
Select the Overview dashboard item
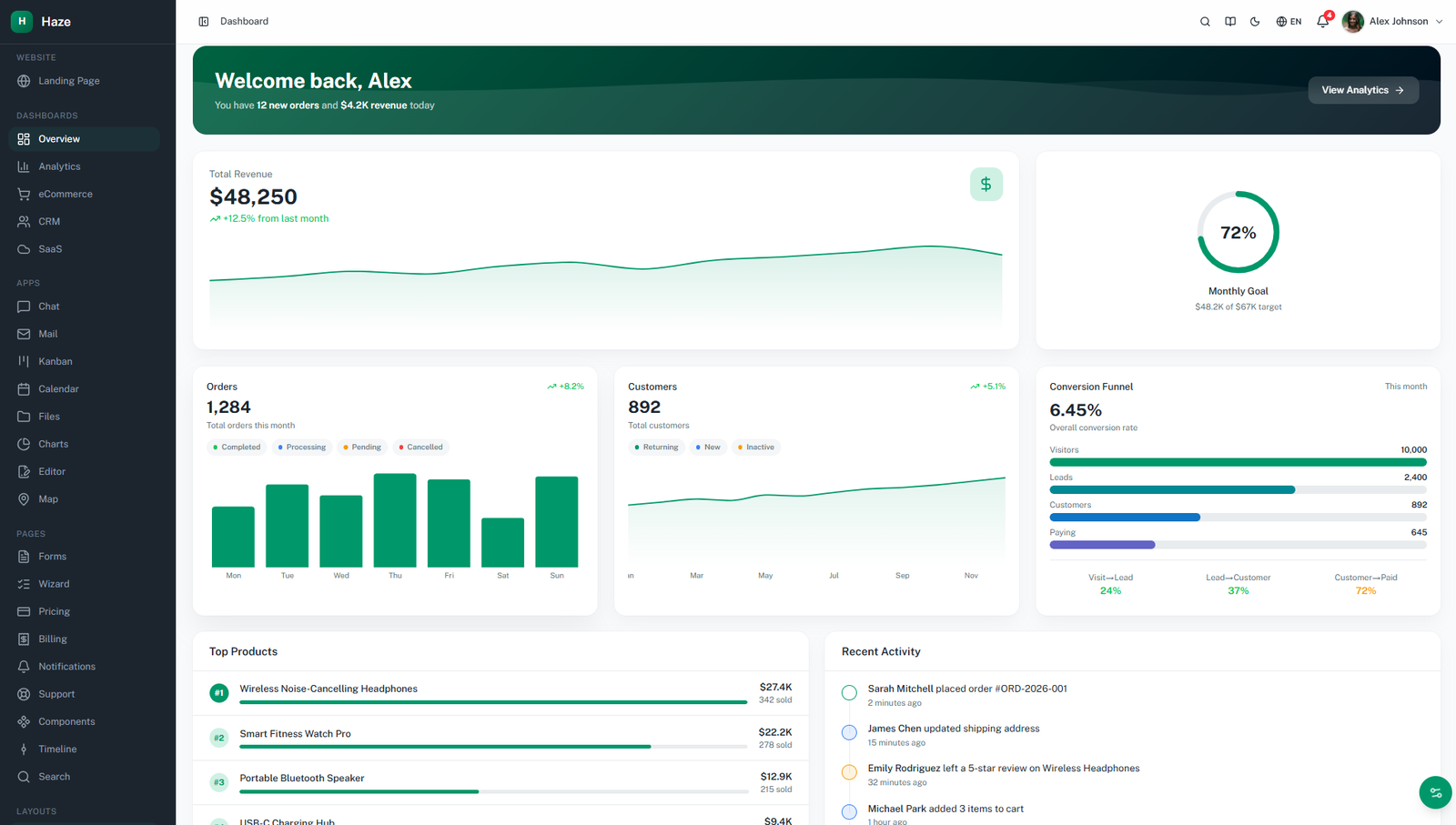click(84, 139)
